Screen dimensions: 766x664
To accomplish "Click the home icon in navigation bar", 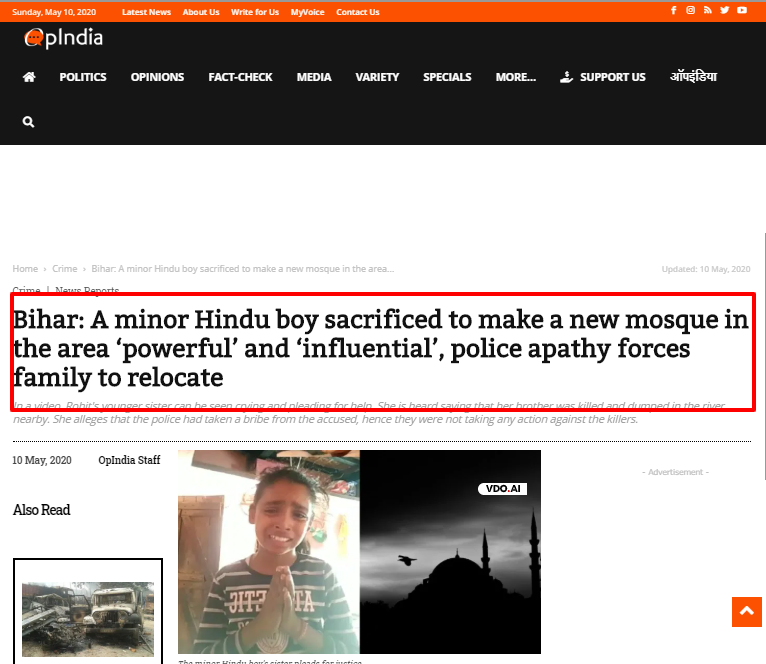I will (x=29, y=77).
